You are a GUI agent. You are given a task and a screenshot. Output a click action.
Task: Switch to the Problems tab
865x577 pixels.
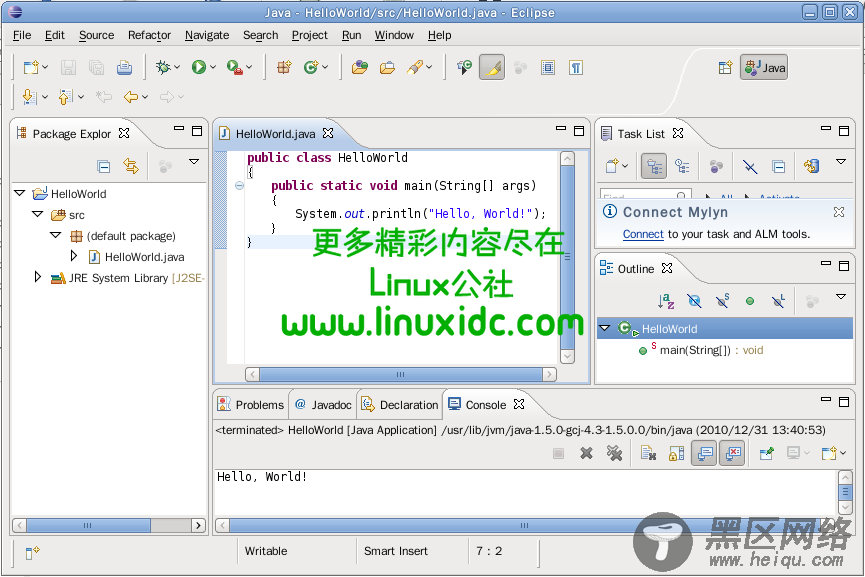[x=251, y=404]
